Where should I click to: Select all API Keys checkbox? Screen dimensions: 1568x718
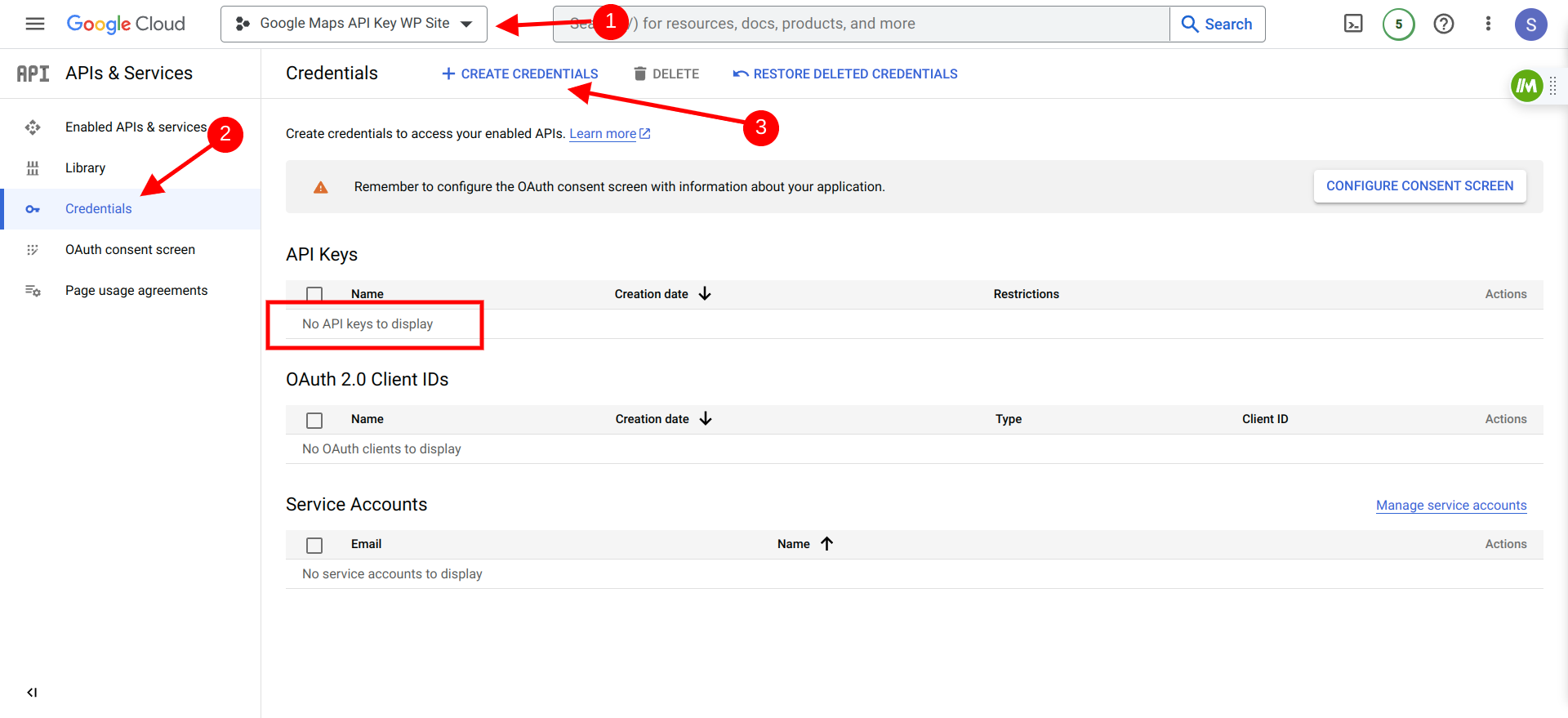coord(314,295)
